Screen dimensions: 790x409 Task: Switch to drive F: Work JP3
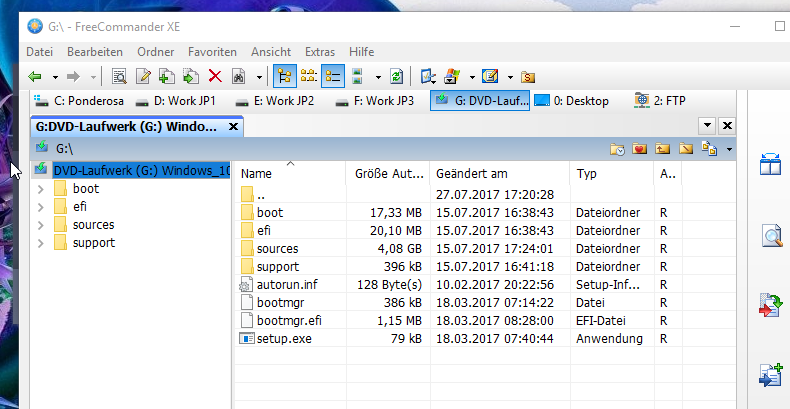(375, 101)
